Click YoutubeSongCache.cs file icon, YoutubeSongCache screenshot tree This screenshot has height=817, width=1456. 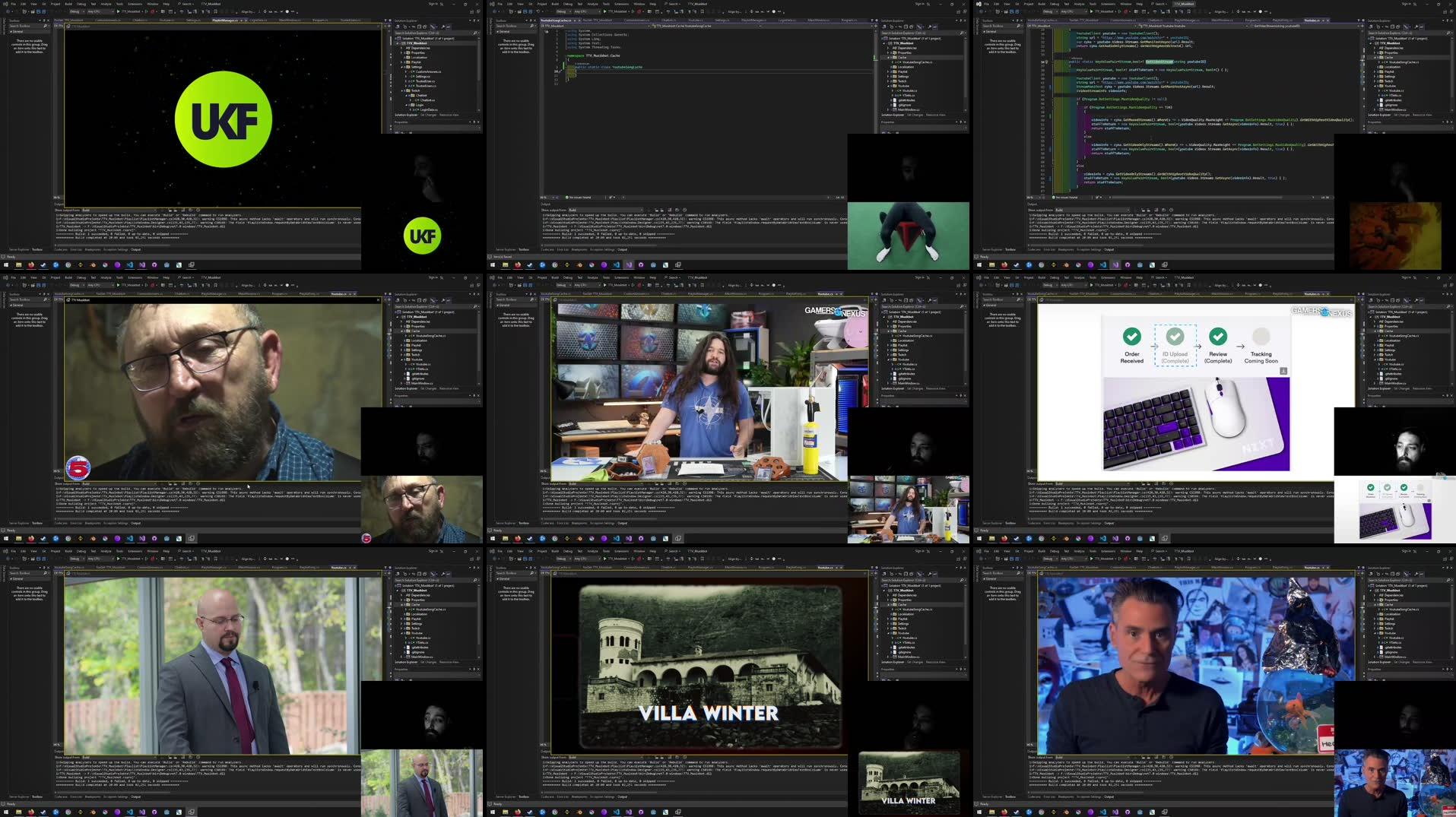(x=899, y=62)
